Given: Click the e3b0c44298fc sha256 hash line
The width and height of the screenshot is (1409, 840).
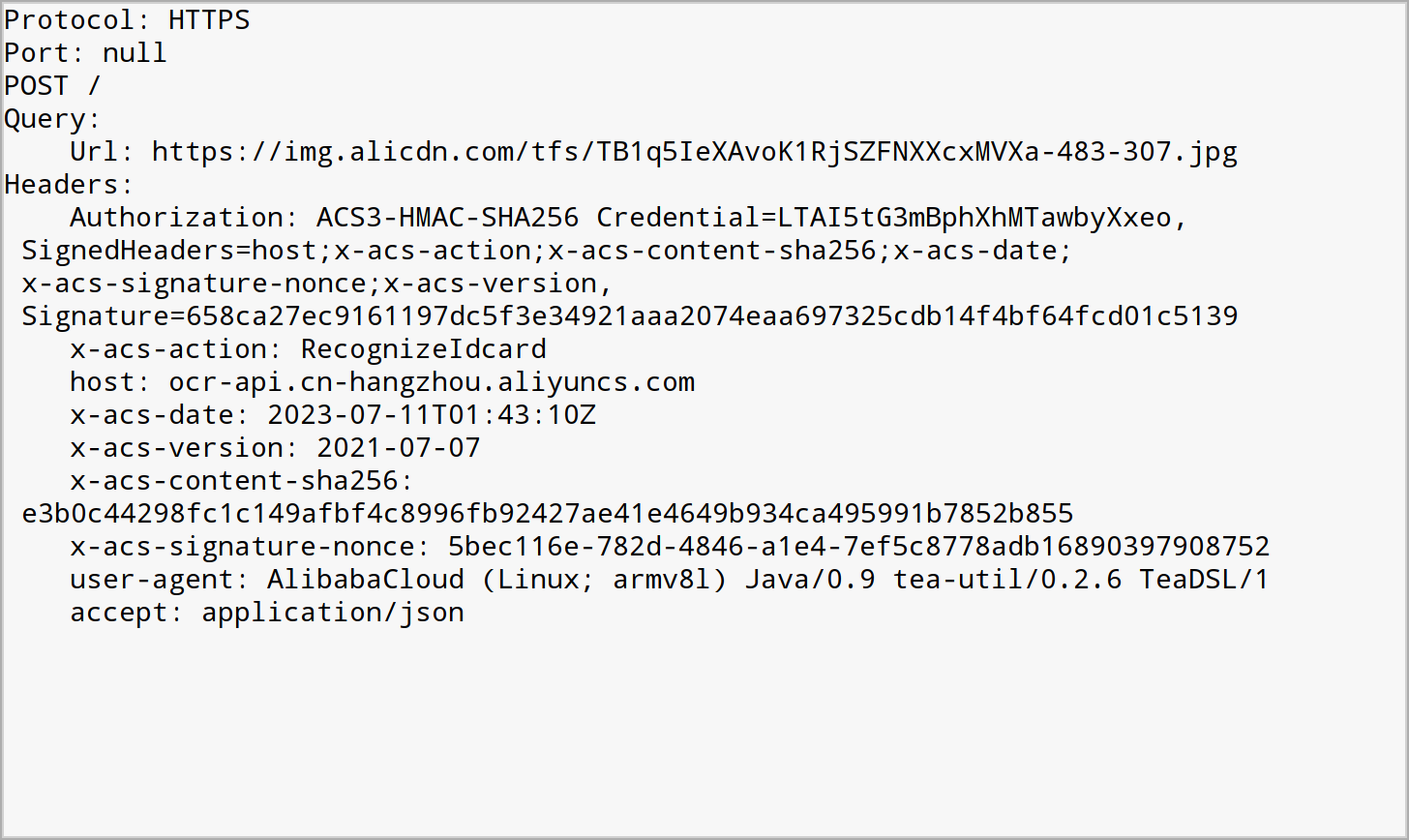Looking at the screenshot, I should click(x=548, y=514).
